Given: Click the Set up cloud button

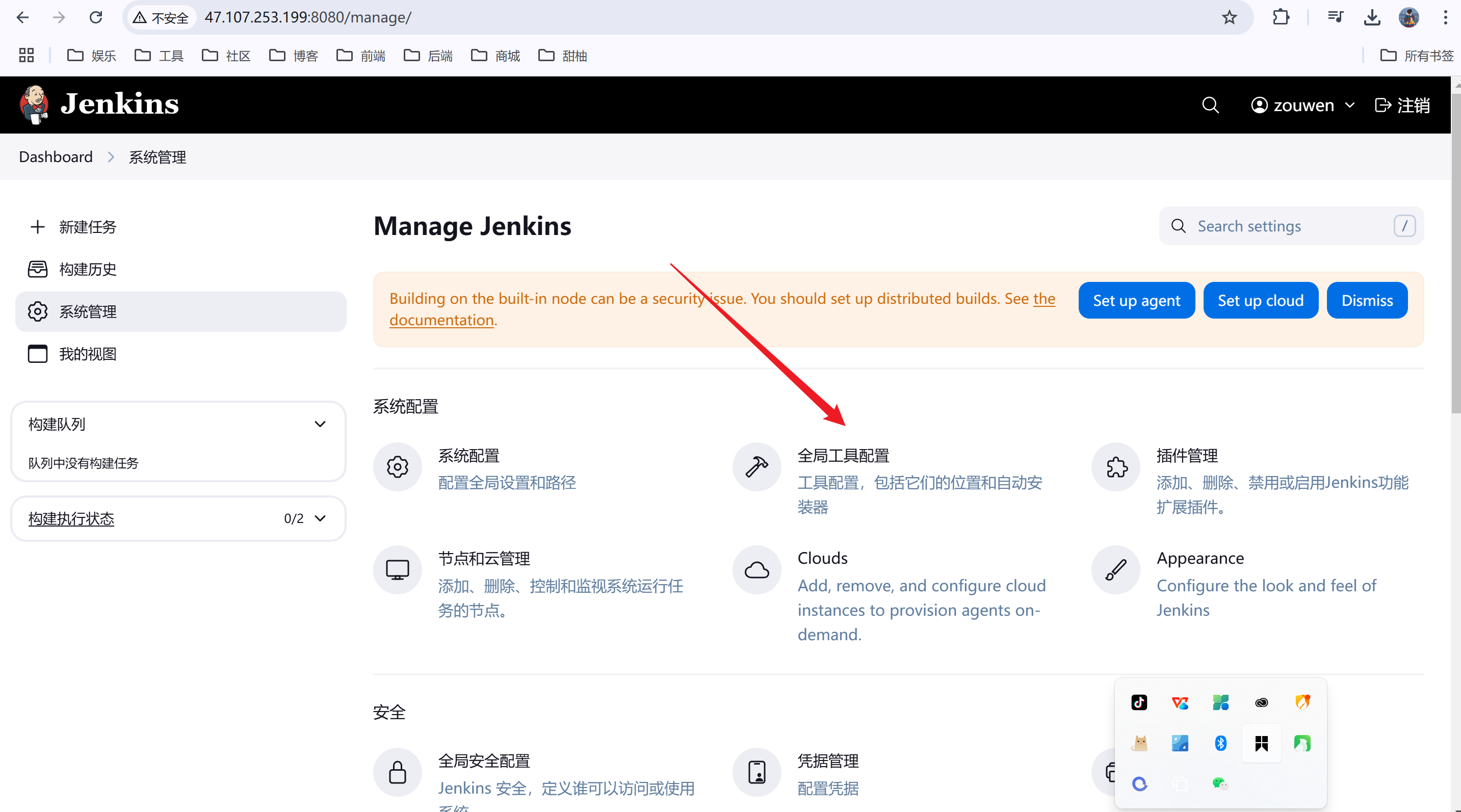Looking at the screenshot, I should [x=1260, y=300].
